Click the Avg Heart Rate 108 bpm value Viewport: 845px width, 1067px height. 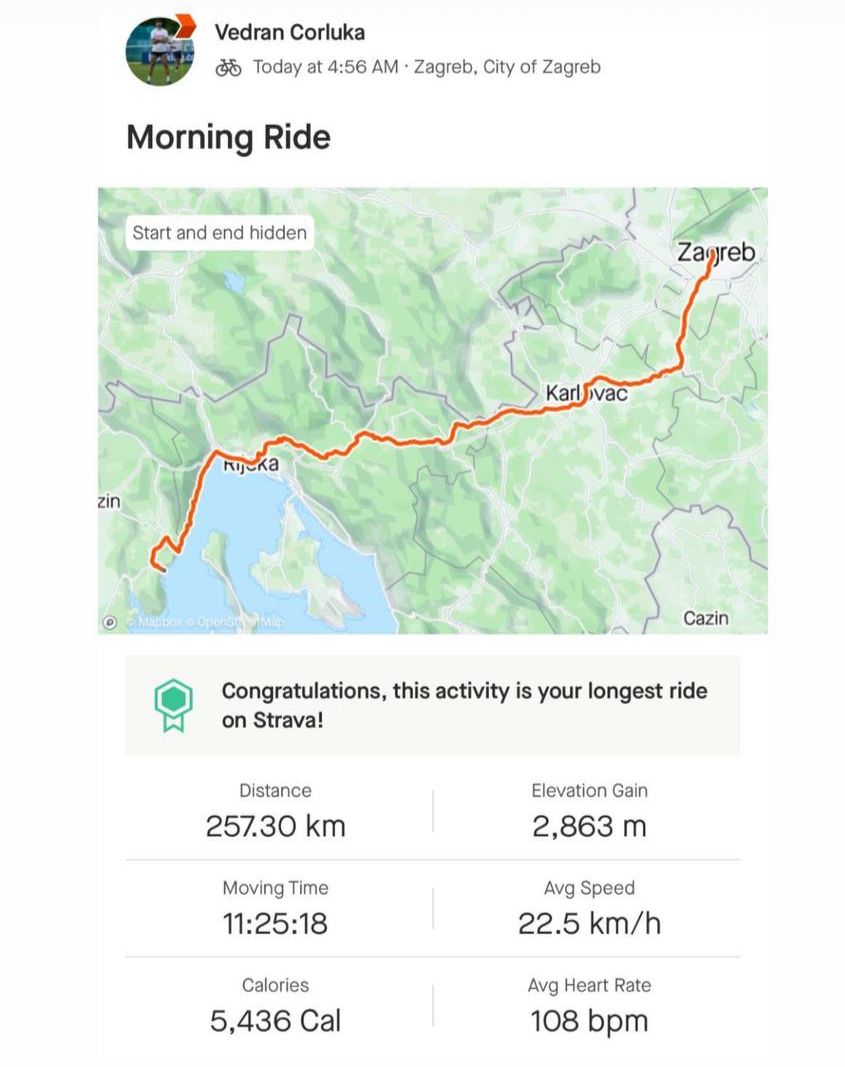[x=589, y=1020]
